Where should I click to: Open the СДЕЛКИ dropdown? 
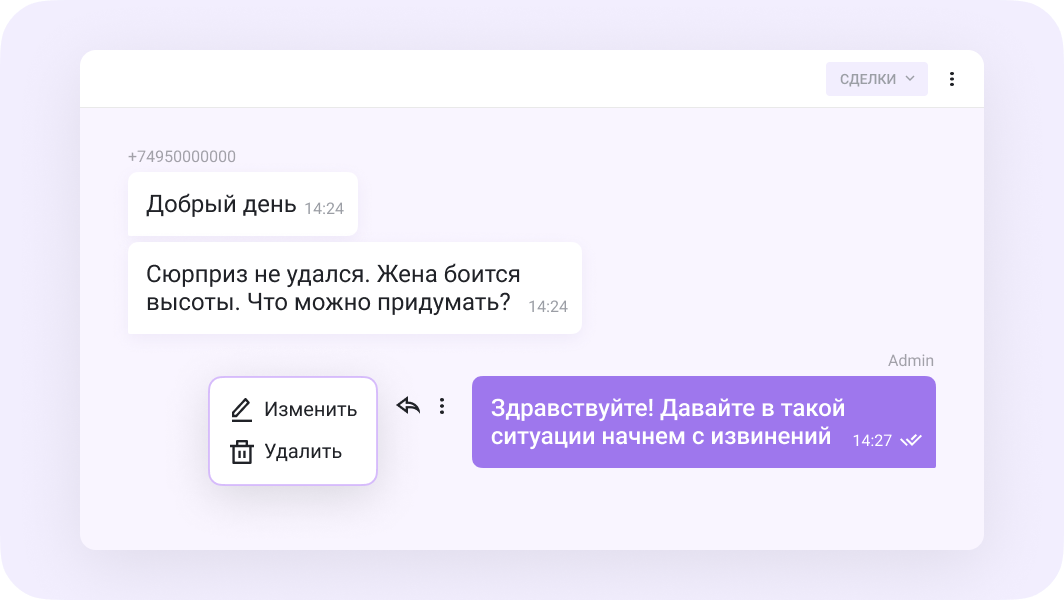coord(876,79)
